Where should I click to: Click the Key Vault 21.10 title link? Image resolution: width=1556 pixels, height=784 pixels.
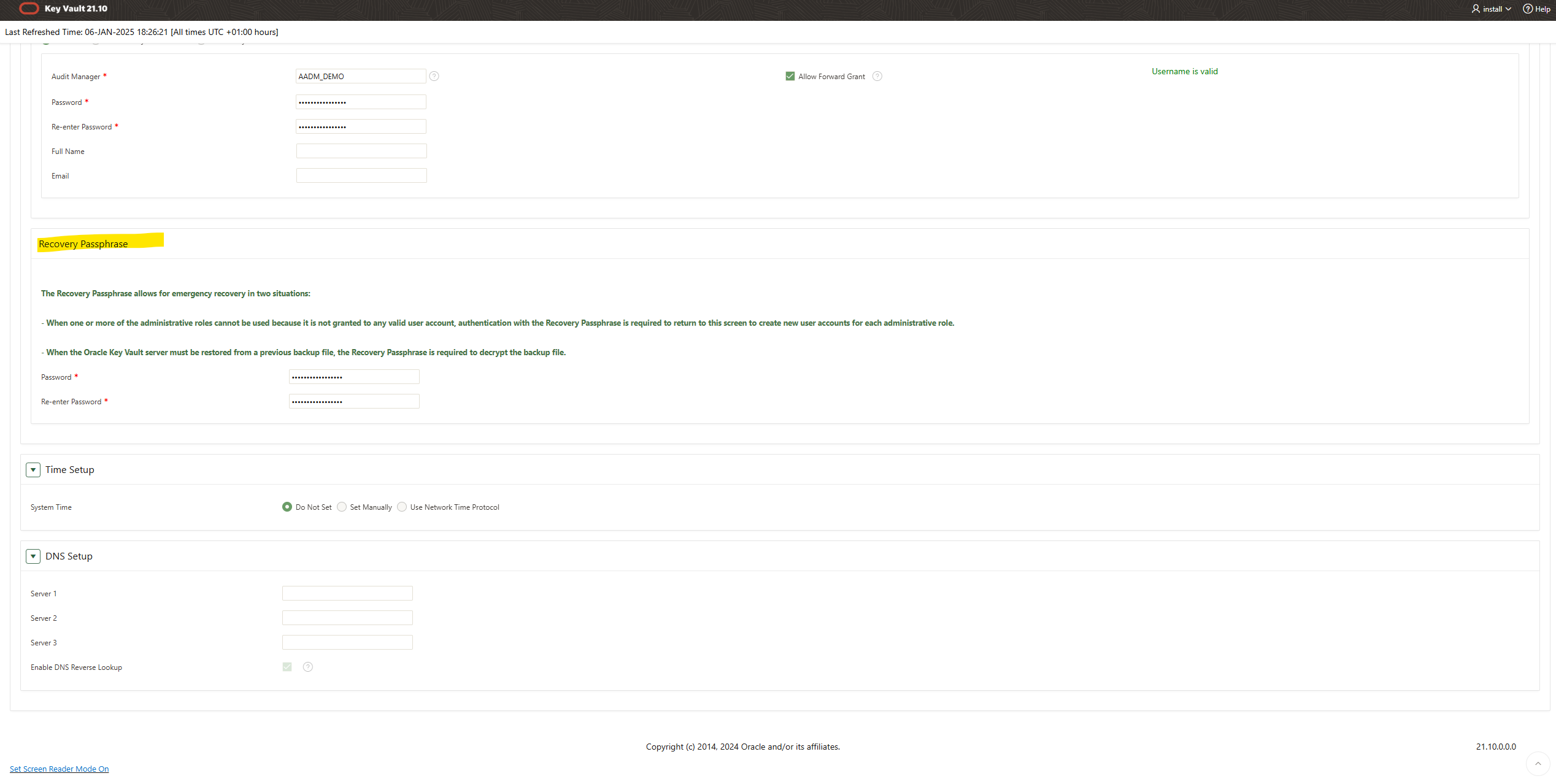76,9
